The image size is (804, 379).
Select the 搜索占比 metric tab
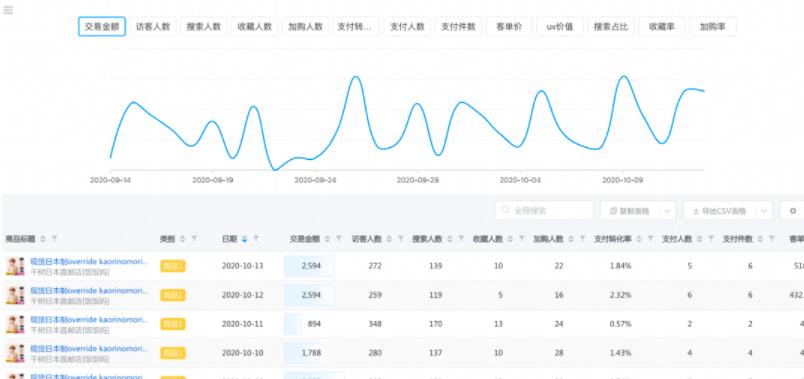(611, 27)
